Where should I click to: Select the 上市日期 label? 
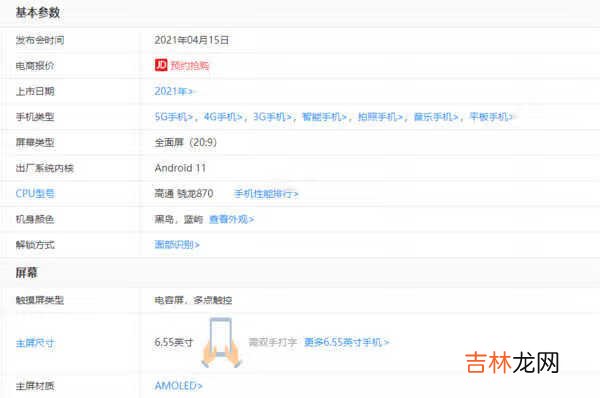click(35, 91)
